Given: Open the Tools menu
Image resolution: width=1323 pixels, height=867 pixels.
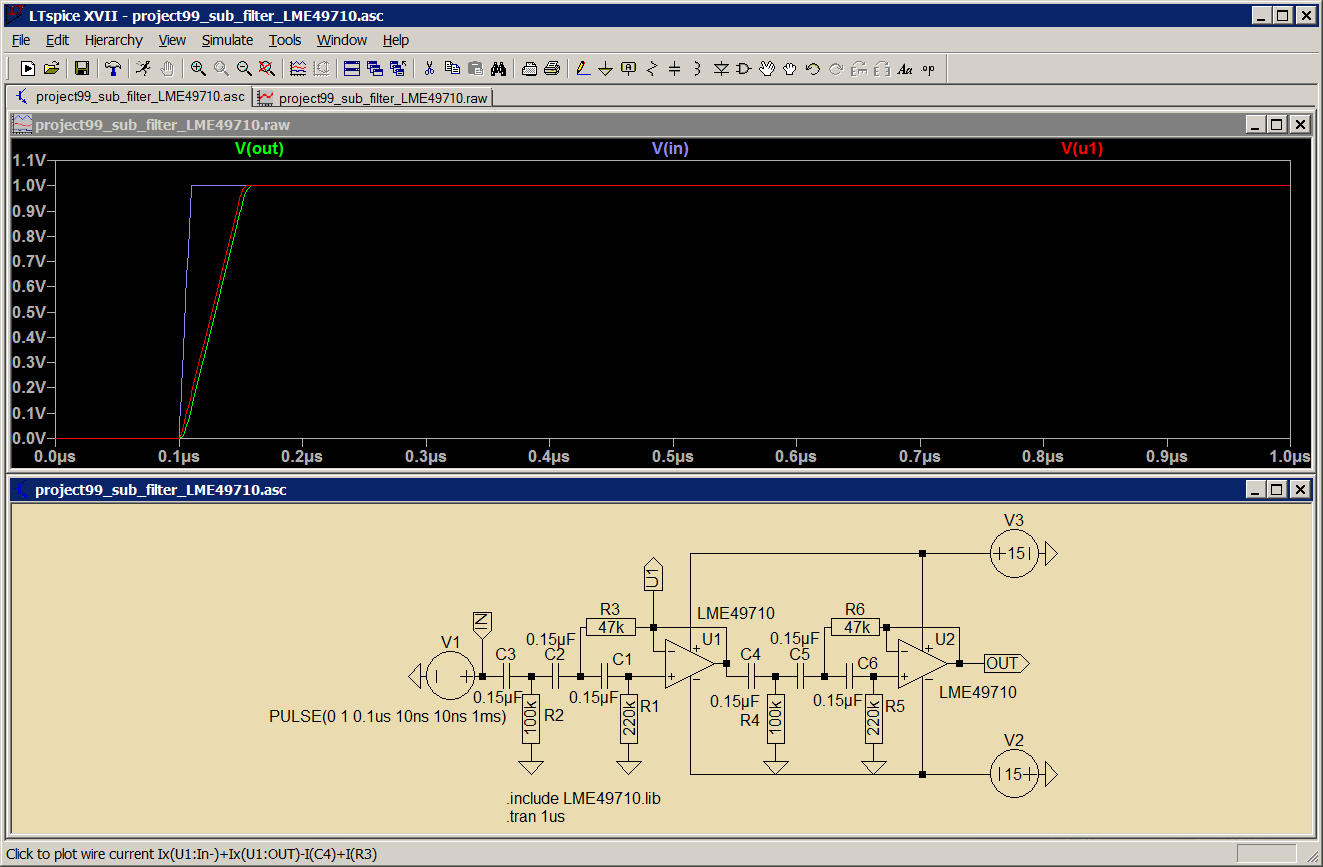Looking at the screenshot, I should pos(285,40).
